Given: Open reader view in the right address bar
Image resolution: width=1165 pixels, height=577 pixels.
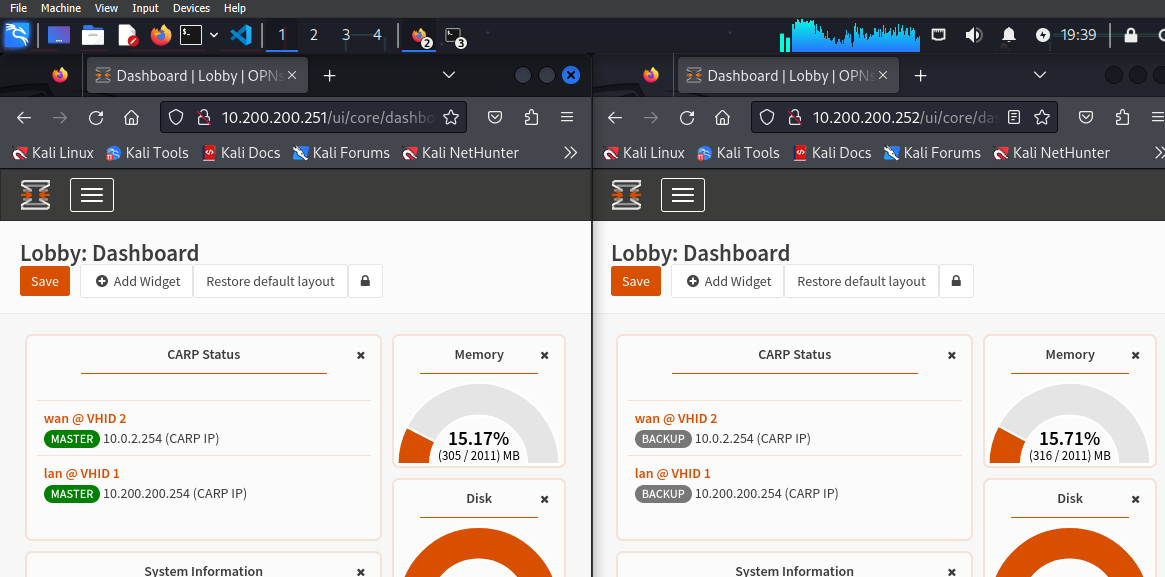Looking at the screenshot, I should tap(1015, 117).
